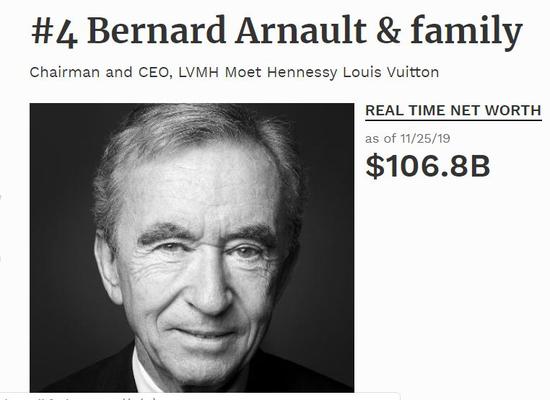This screenshot has height=400, width=550.
Task: Click the dollar sign of the net worth
Action: click(x=375, y=167)
